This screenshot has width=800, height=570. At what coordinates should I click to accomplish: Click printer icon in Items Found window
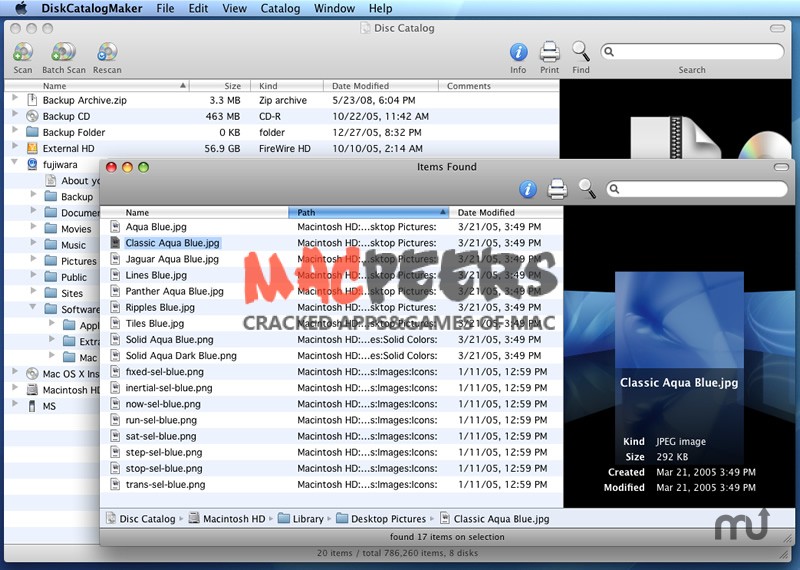pyautogui.click(x=558, y=189)
